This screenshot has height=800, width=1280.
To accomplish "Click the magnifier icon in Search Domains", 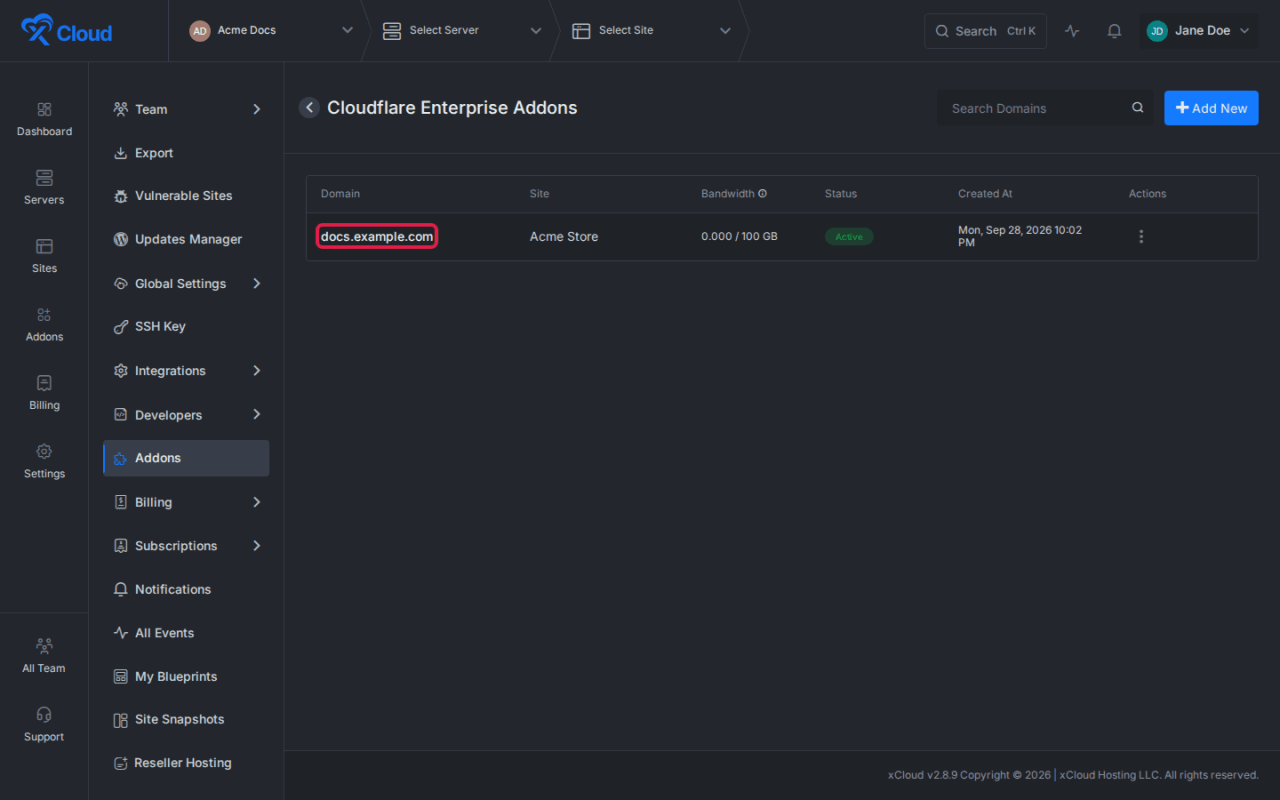I will point(1137,108).
